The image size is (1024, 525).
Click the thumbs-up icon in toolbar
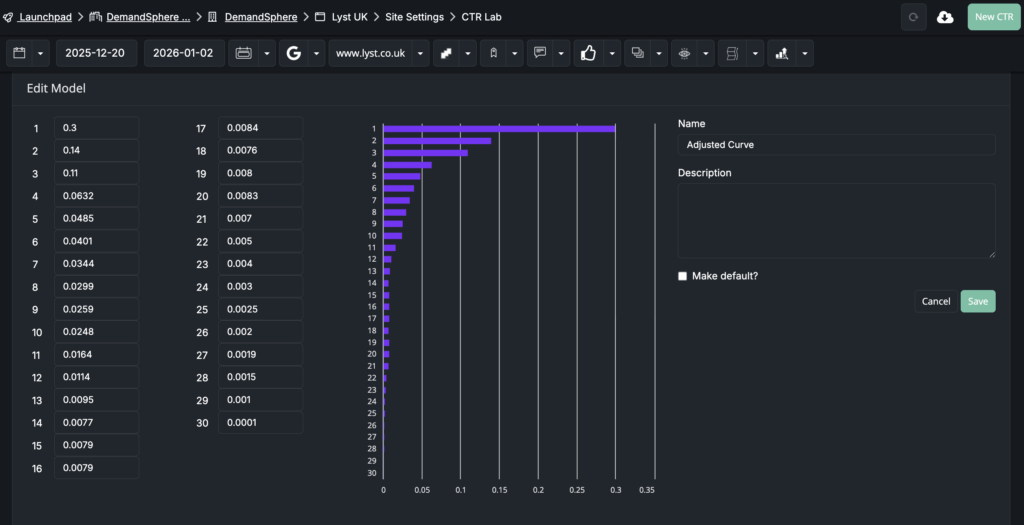pos(587,53)
